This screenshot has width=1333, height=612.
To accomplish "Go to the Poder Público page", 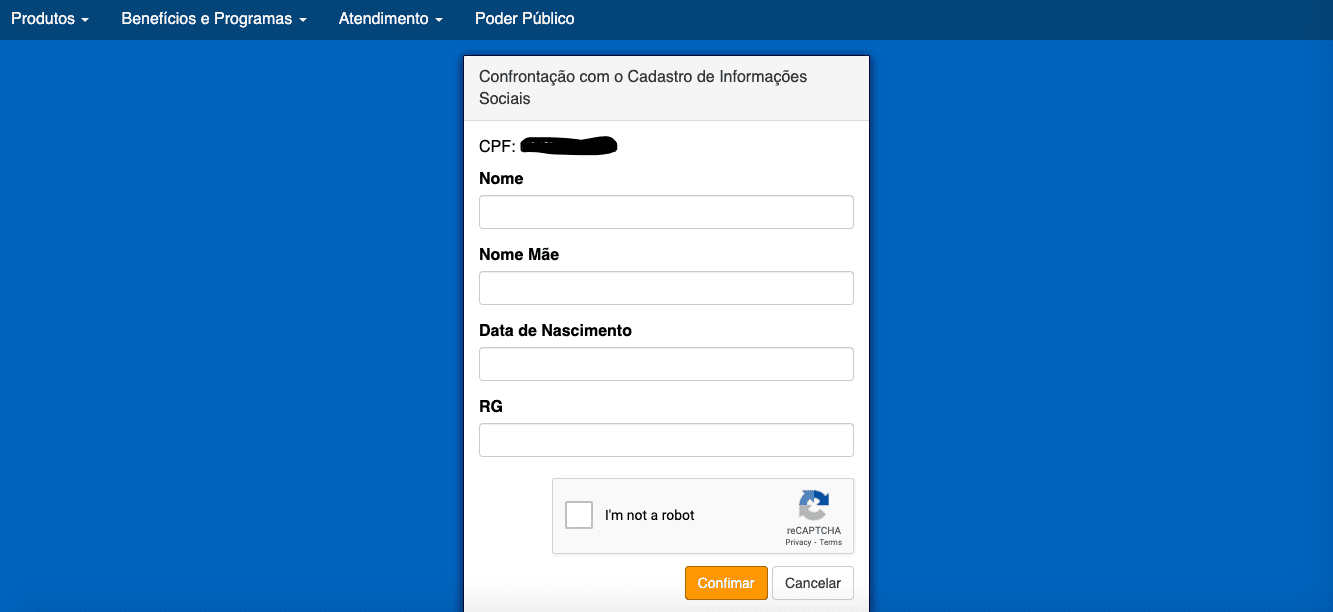I will [524, 19].
